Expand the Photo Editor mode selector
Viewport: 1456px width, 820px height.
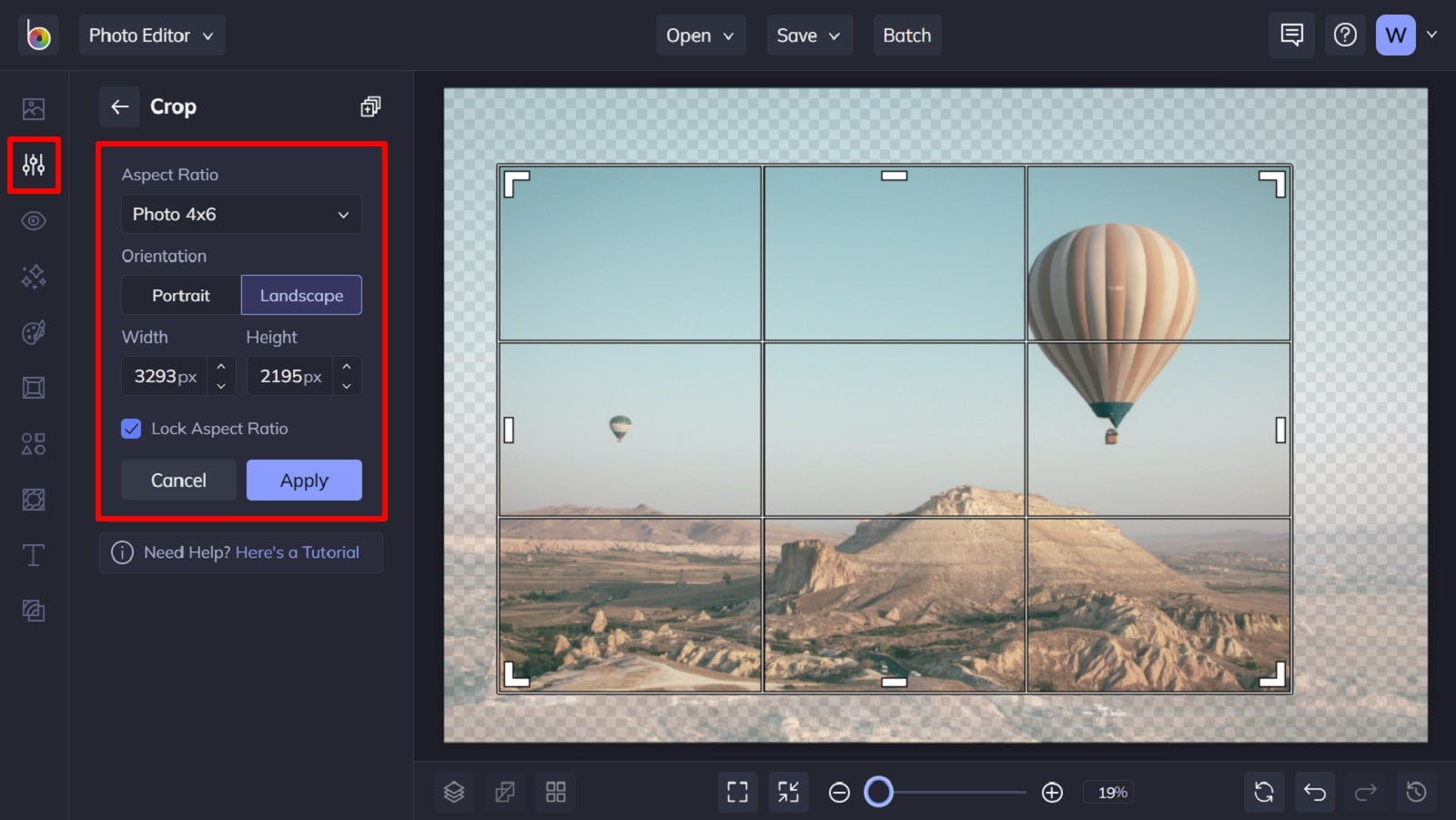[151, 35]
